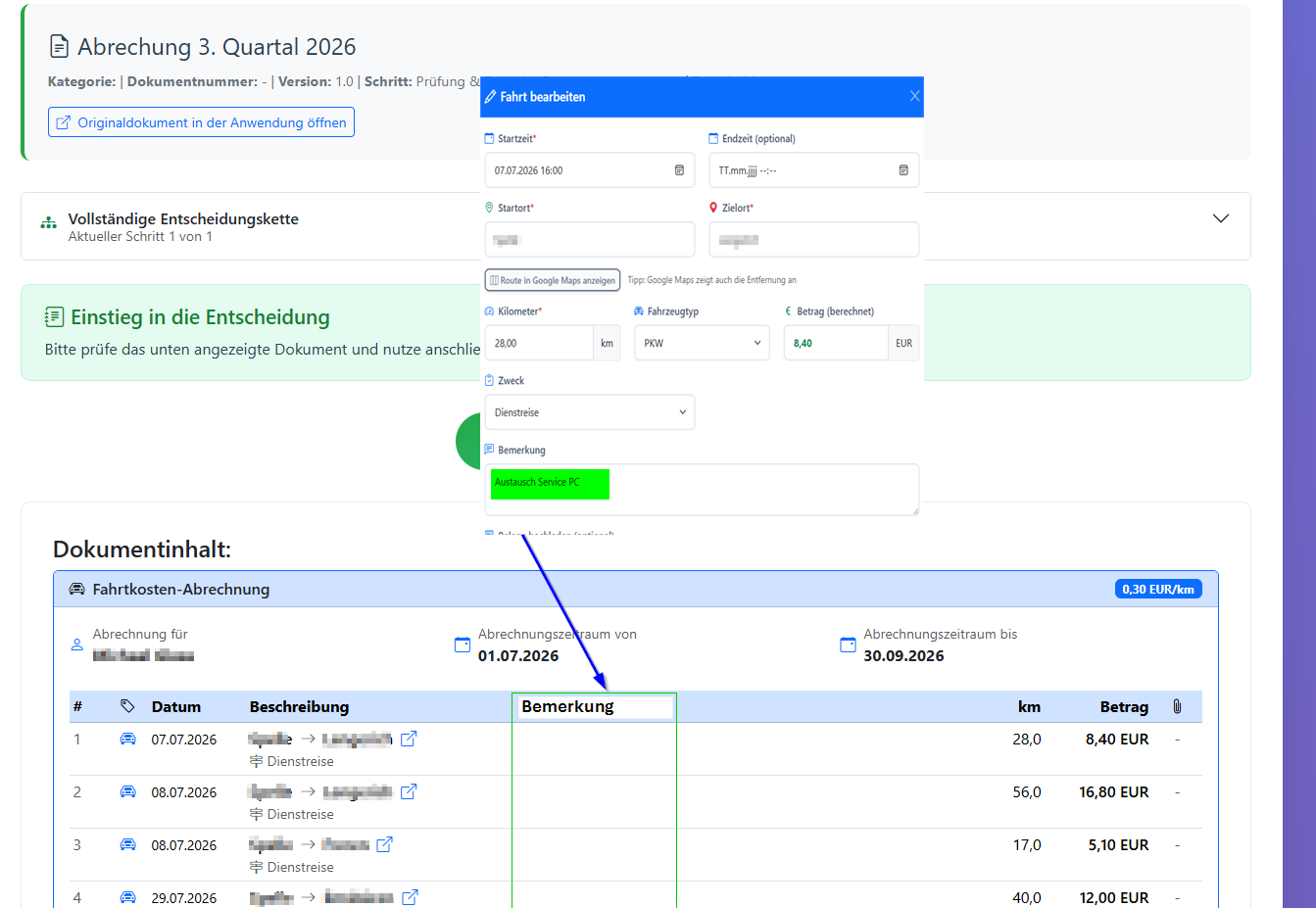
Task: Click the 40,0 km value
Action: [1027, 897]
